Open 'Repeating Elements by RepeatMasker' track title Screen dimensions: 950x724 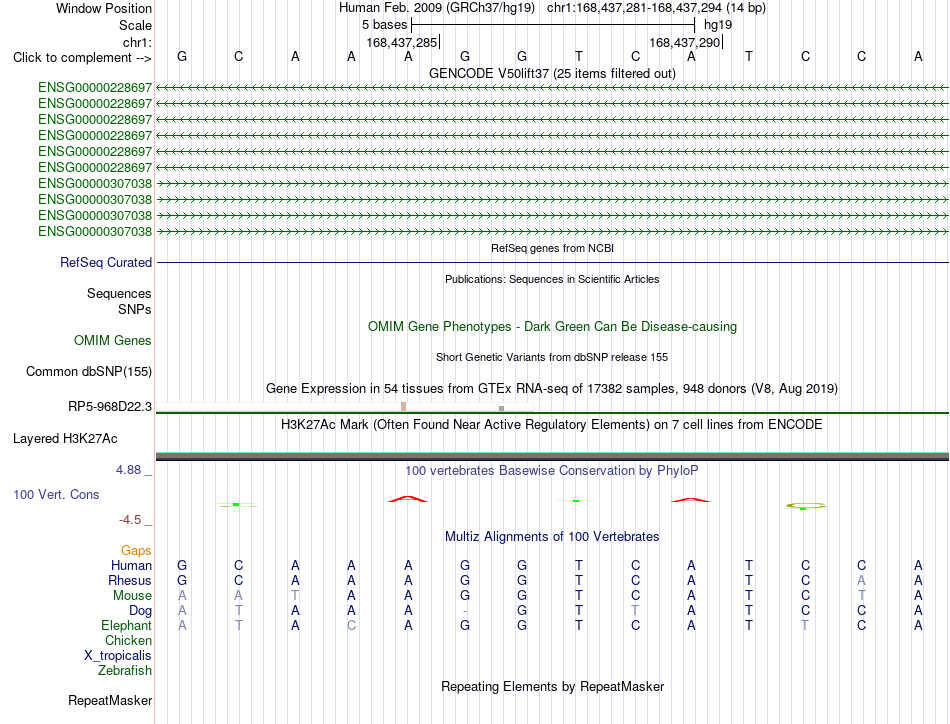(x=552, y=686)
